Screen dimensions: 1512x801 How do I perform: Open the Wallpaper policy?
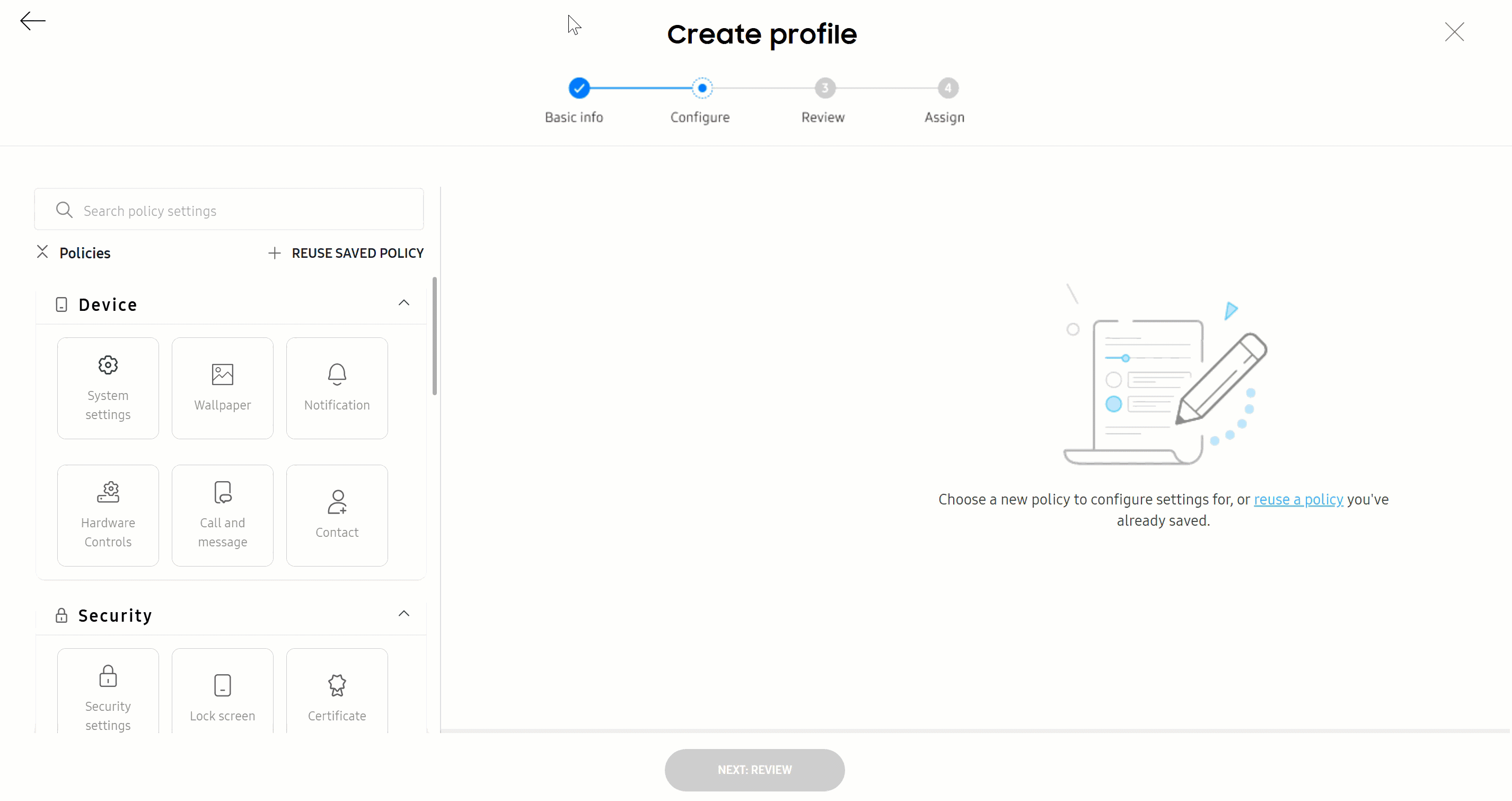click(x=223, y=388)
